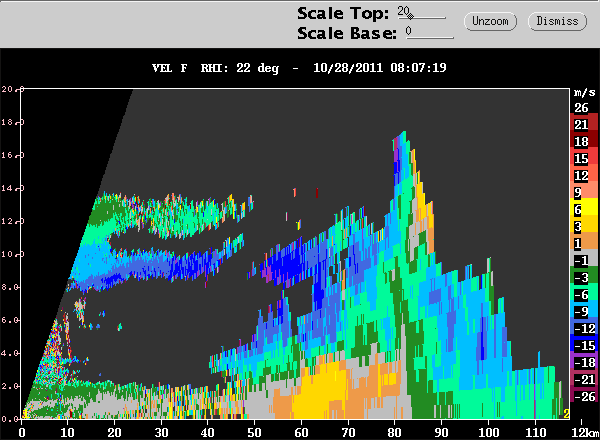The width and height of the screenshot is (600, 440).
Task: Click the 'm/s' units label
Action: pyautogui.click(x=585, y=93)
